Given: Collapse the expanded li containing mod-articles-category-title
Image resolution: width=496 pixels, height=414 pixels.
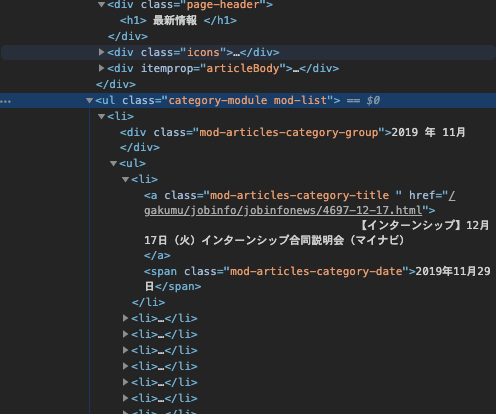Looking at the screenshot, I should pos(126,179).
